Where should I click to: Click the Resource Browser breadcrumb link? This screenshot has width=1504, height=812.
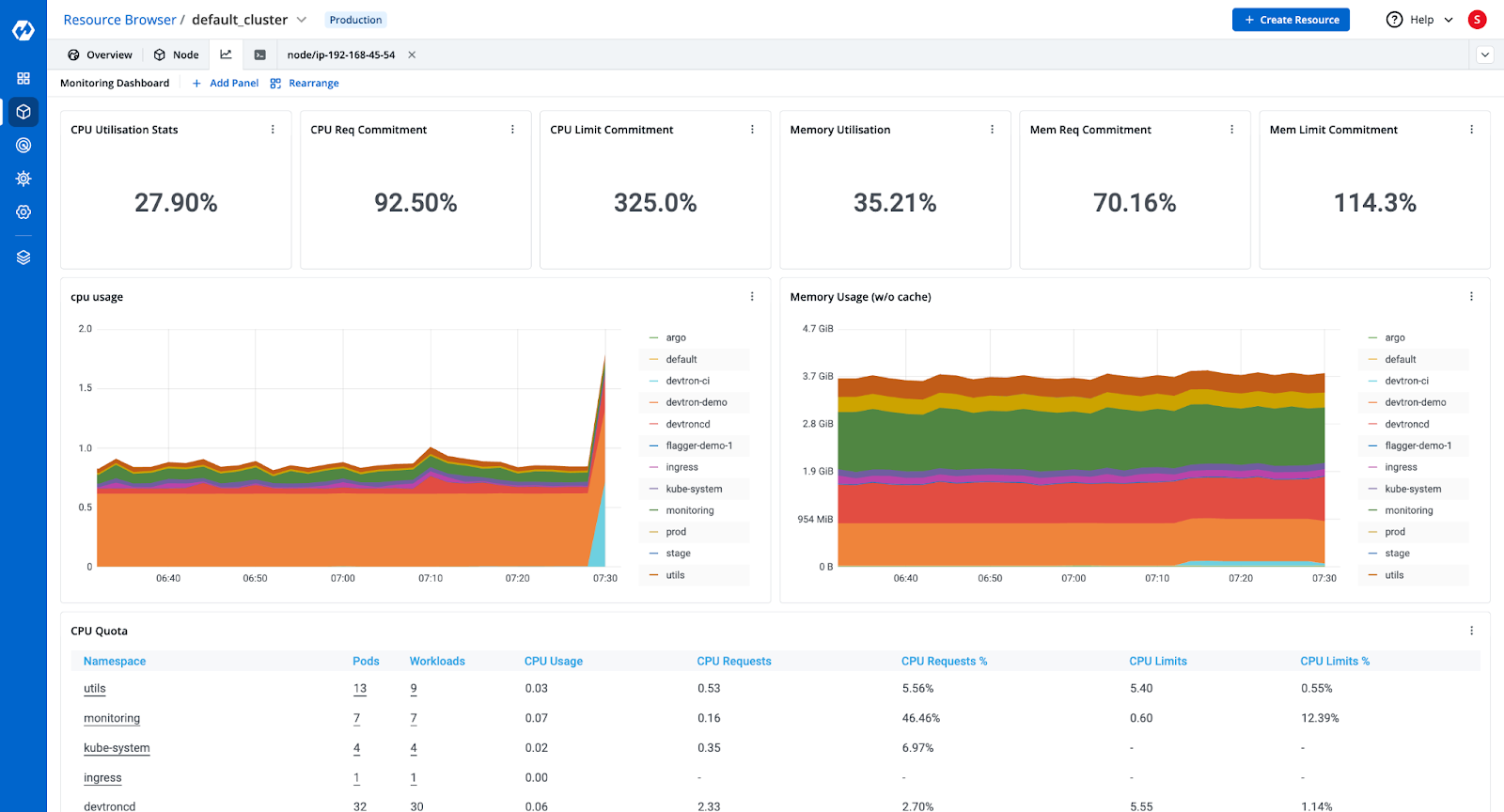(119, 20)
